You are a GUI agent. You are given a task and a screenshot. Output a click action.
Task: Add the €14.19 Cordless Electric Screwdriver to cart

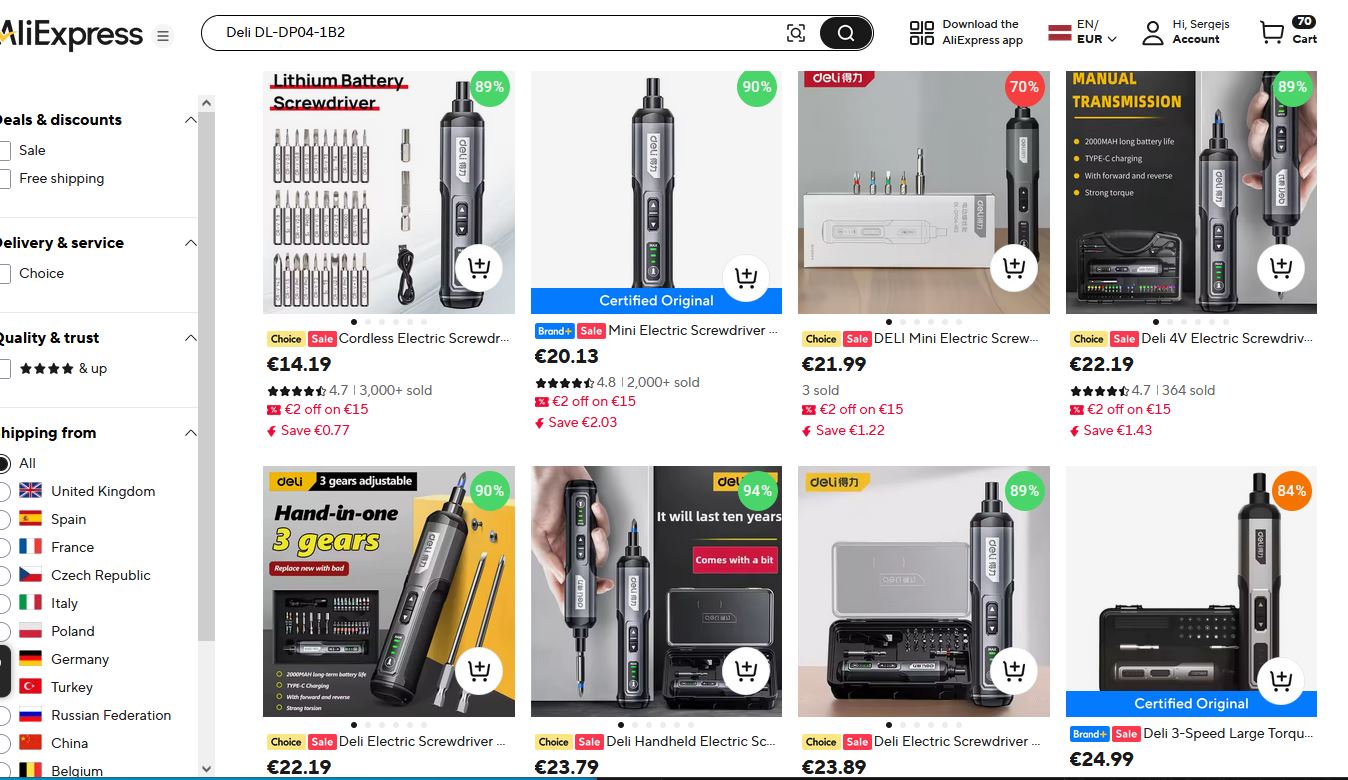click(478, 267)
